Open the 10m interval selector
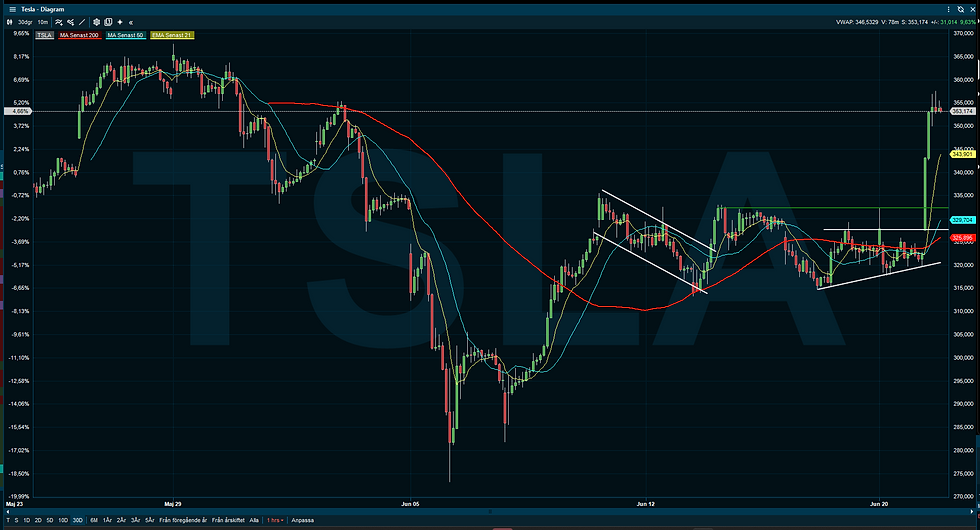 click(x=42, y=22)
